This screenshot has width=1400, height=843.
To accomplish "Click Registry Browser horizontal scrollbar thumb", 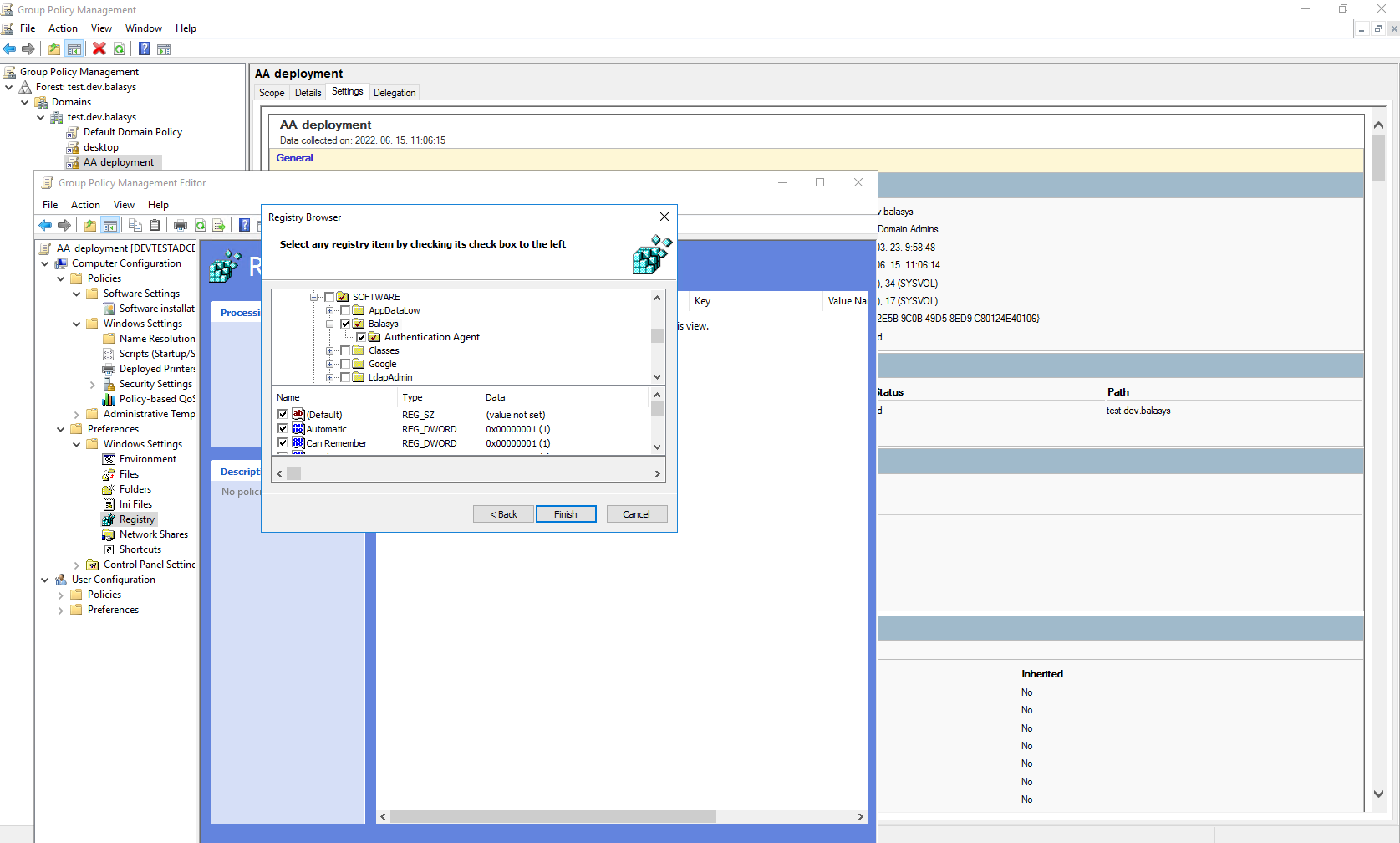I will [293, 473].
